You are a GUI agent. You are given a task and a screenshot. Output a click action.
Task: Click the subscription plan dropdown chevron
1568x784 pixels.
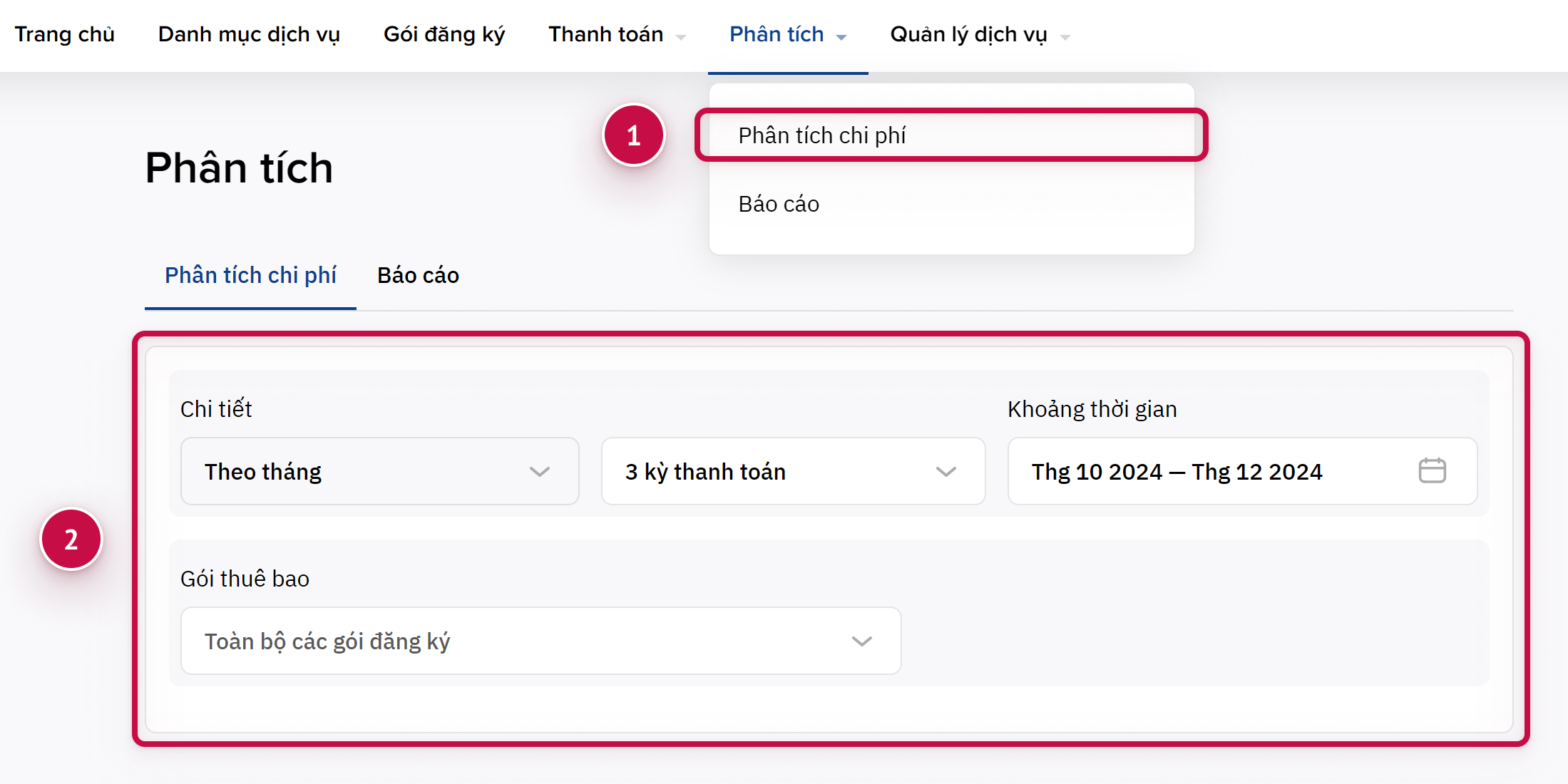(861, 641)
